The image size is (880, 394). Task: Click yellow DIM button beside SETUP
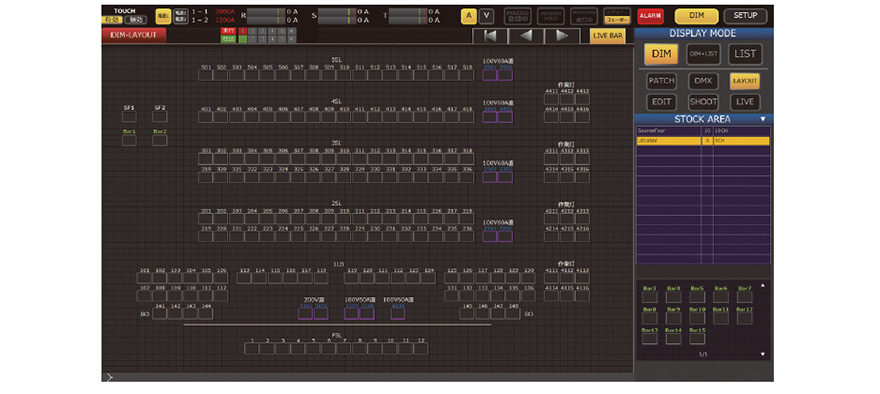[x=696, y=16]
